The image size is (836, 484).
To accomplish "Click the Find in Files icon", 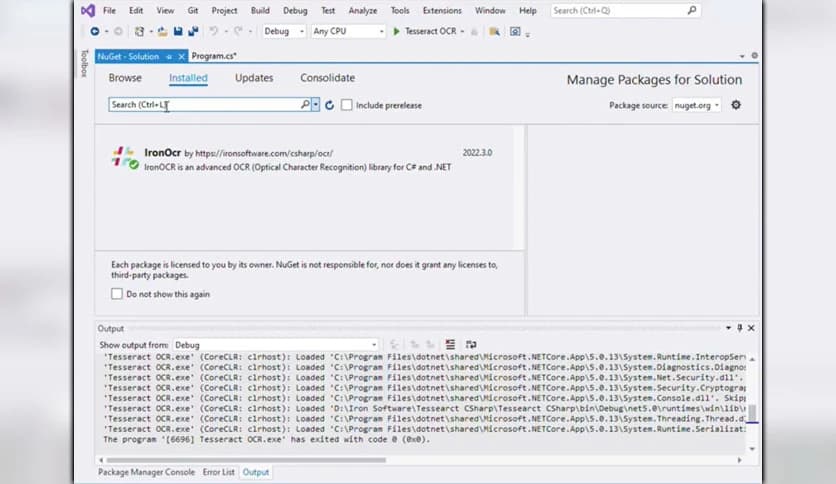I will [x=494, y=31].
